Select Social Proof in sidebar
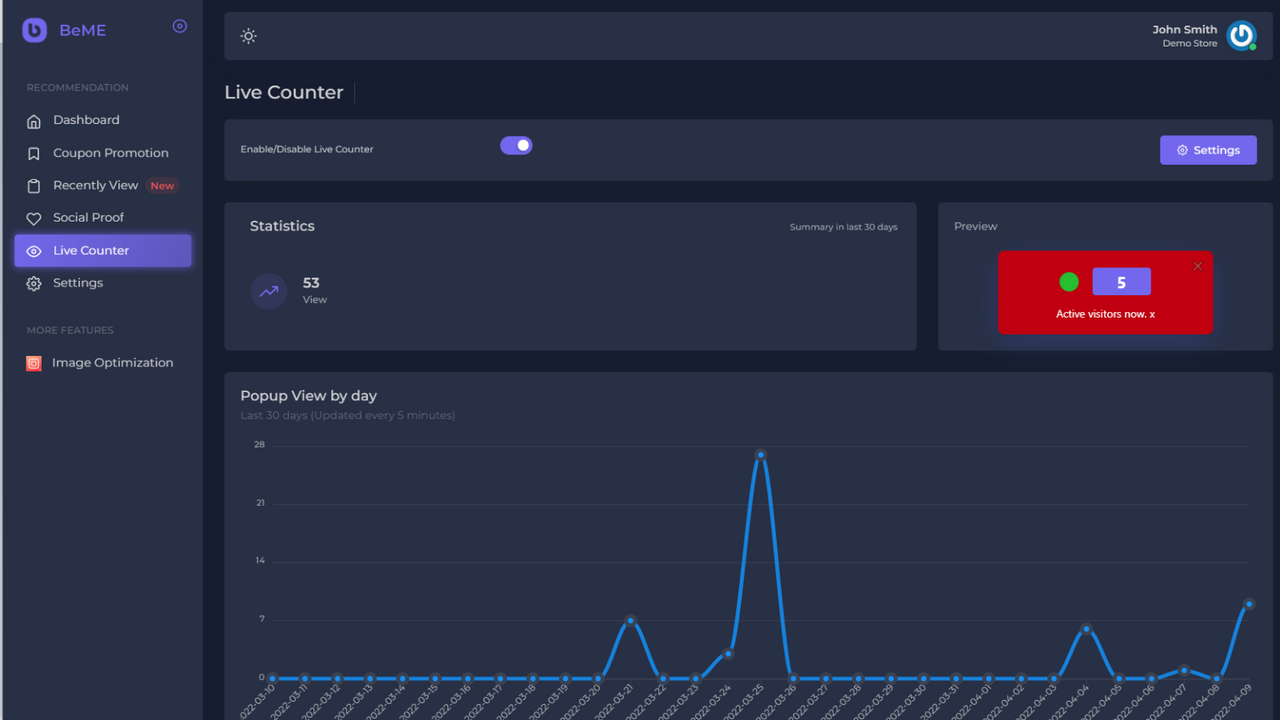 103,217
